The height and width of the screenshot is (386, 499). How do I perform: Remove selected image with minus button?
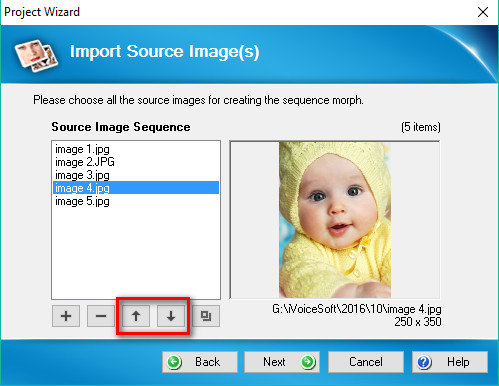(x=101, y=316)
